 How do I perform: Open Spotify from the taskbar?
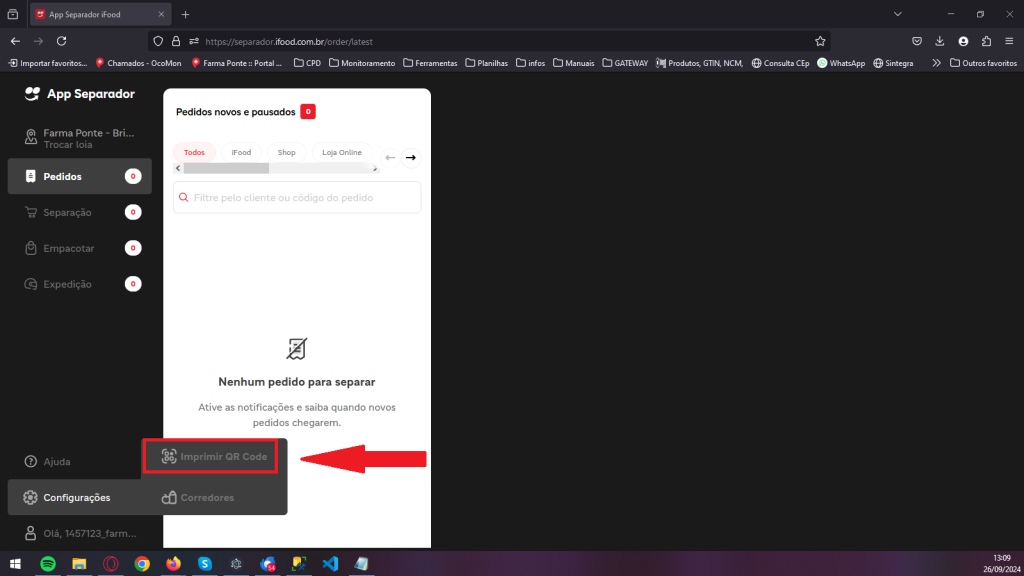48,564
